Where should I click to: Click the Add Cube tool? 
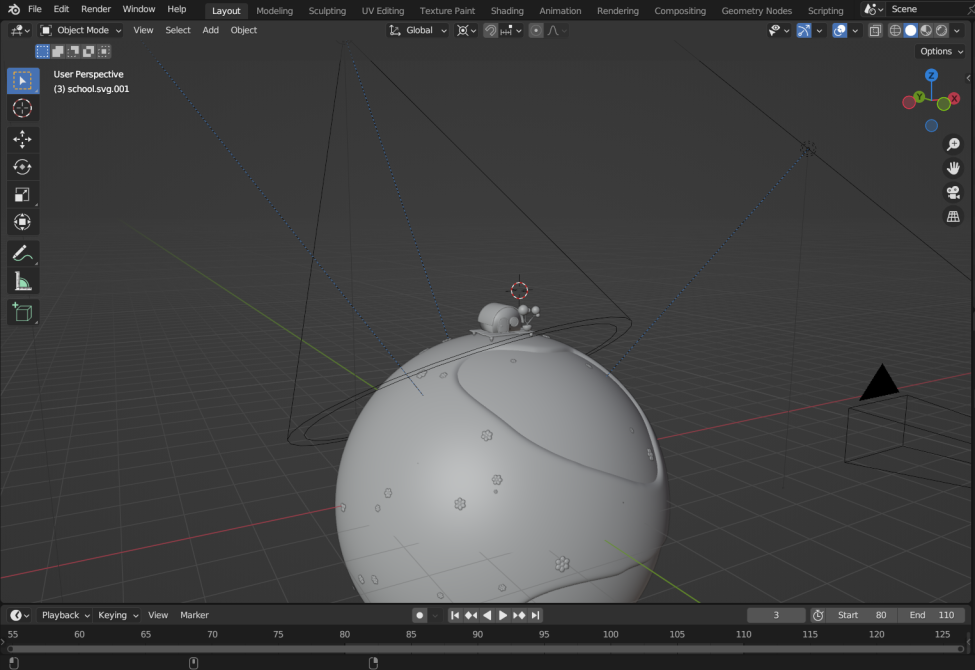pyautogui.click(x=23, y=312)
